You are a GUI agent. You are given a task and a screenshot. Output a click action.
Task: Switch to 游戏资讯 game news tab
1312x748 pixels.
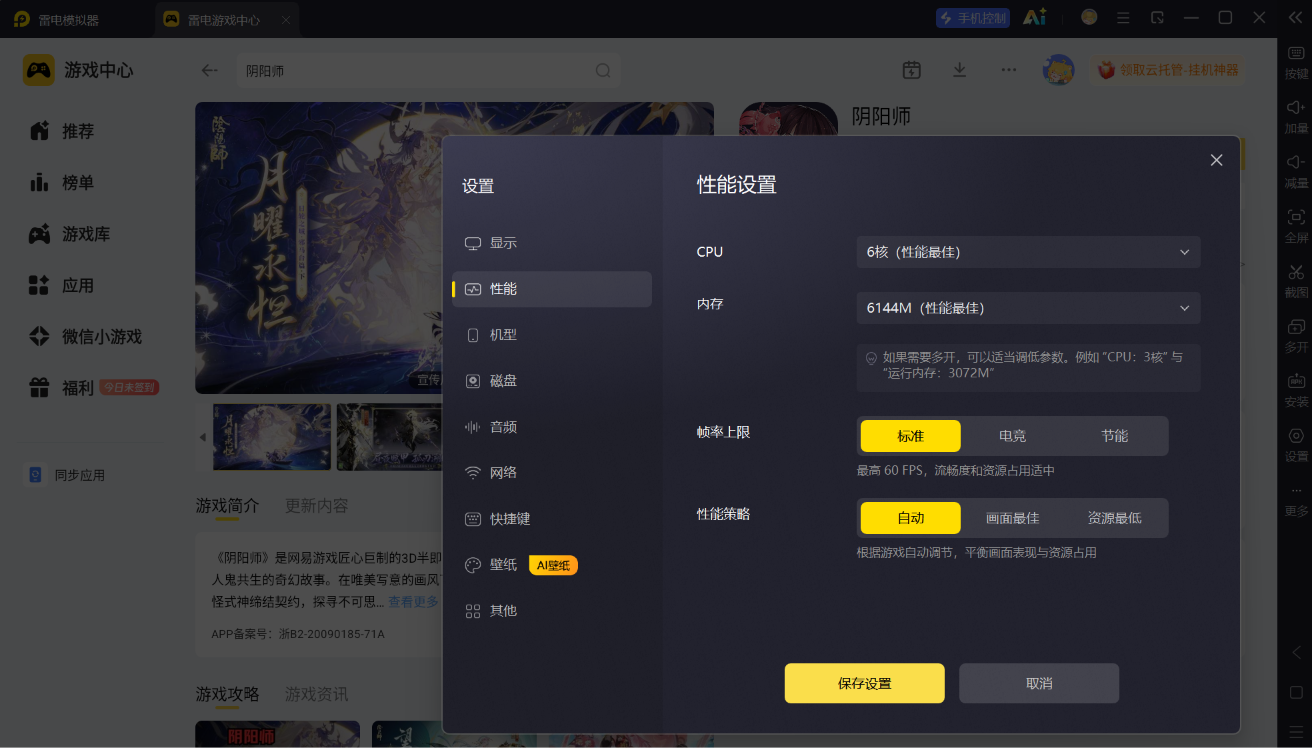coord(317,694)
